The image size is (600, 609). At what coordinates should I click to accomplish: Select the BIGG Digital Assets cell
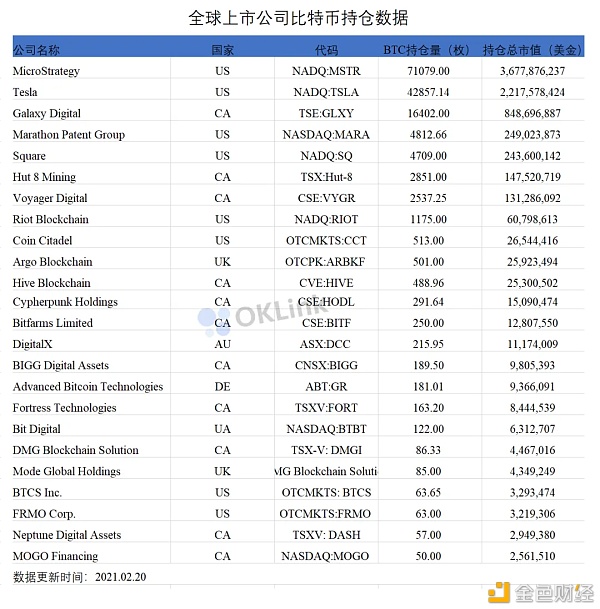(x=61, y=365)
